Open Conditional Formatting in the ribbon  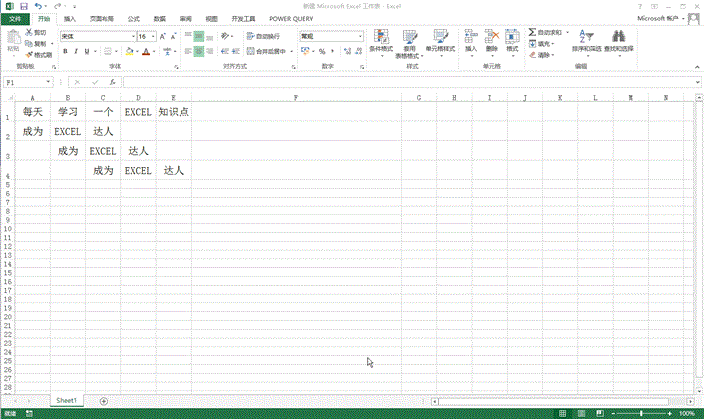point(380,40)
